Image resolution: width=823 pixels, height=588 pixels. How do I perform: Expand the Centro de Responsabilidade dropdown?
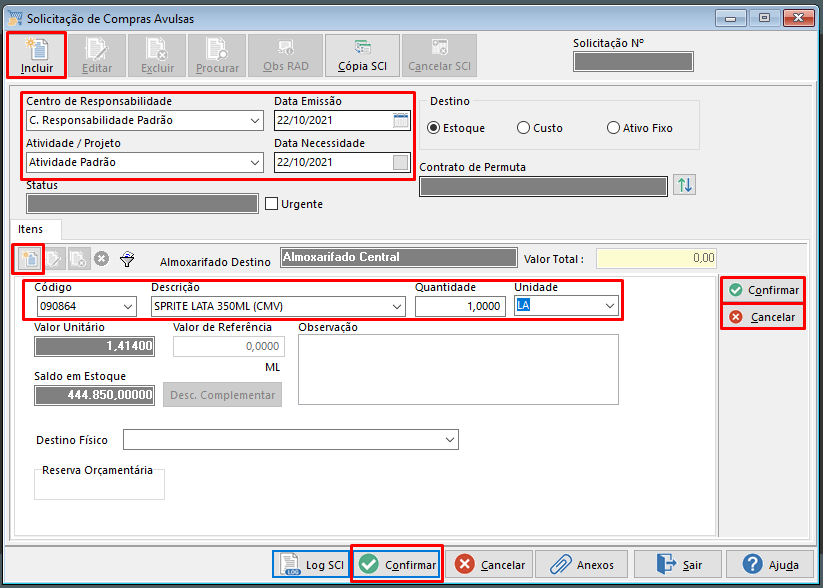point(255,120)
